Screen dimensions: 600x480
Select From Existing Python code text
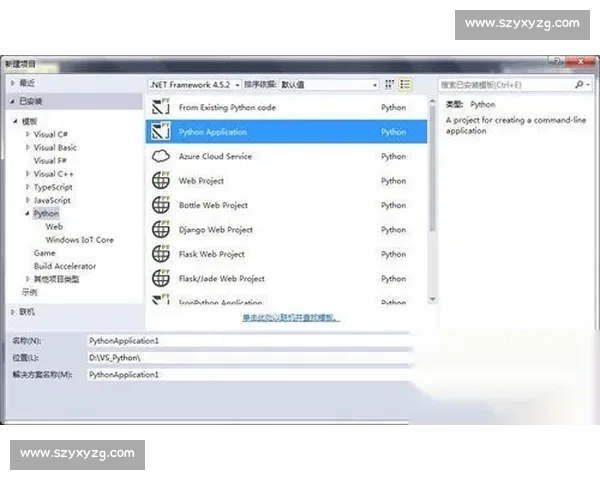[x=227, y=108]
